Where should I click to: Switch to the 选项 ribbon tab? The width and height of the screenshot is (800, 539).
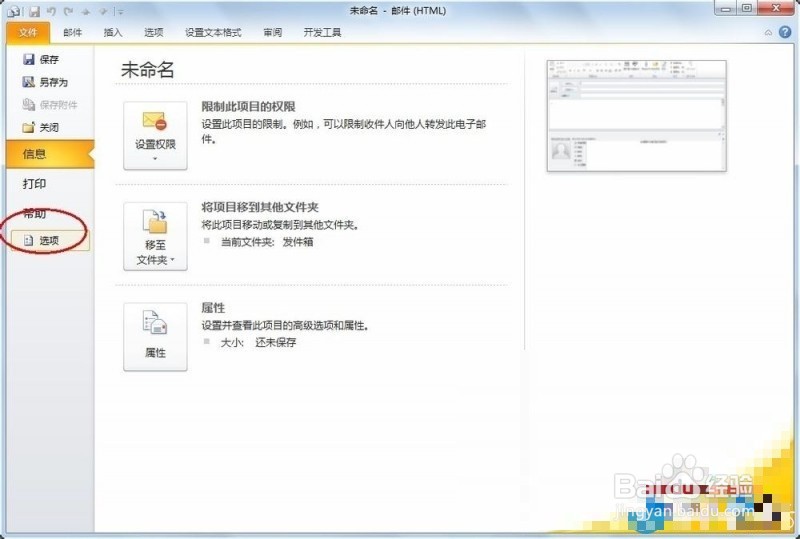point(154,33)
